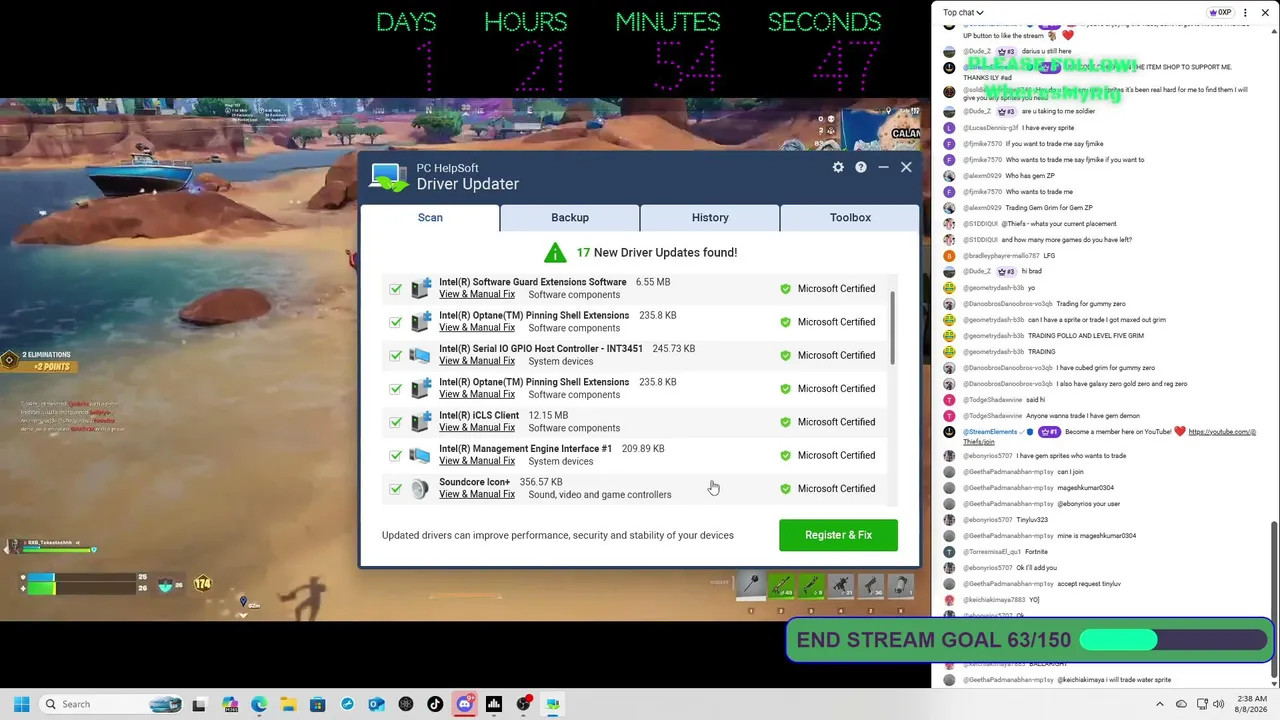1280x720 pixels.
Task: Uncheck Management Engine Interface #1 driver
Action: [x=396, y=455]
